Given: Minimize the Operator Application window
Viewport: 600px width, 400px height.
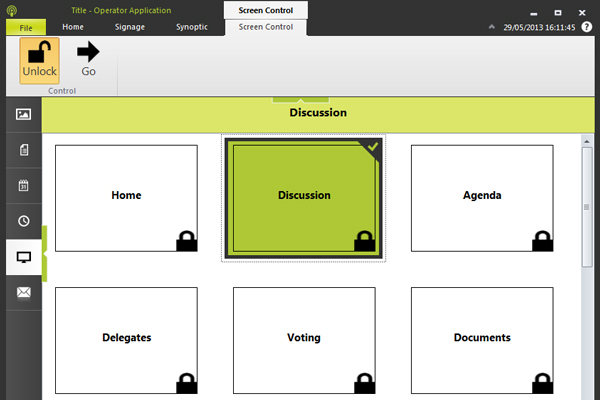Looking at the screenshot, I should coord(534,13).
